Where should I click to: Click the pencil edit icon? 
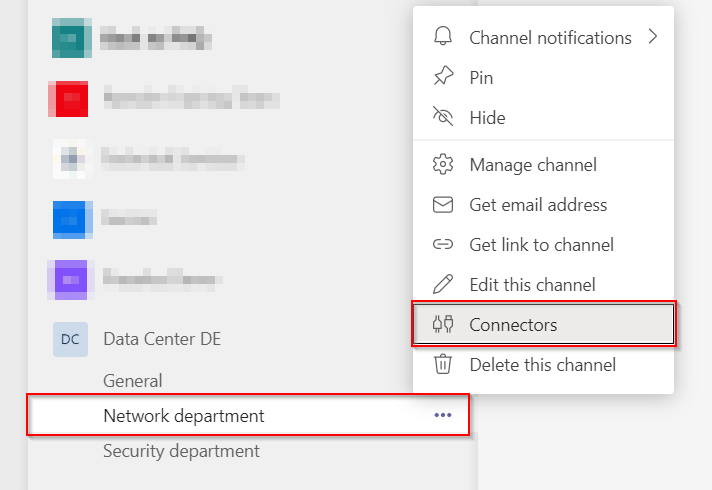(x=442, y=285)
